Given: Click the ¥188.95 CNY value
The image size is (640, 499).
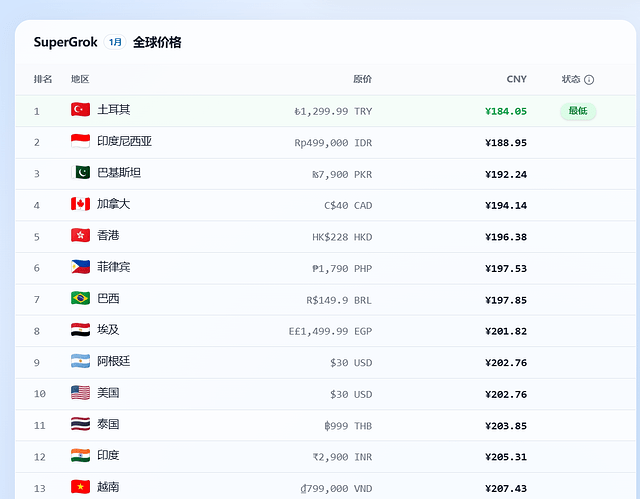Looking at the screenshot, I should (x=506, y=143).
